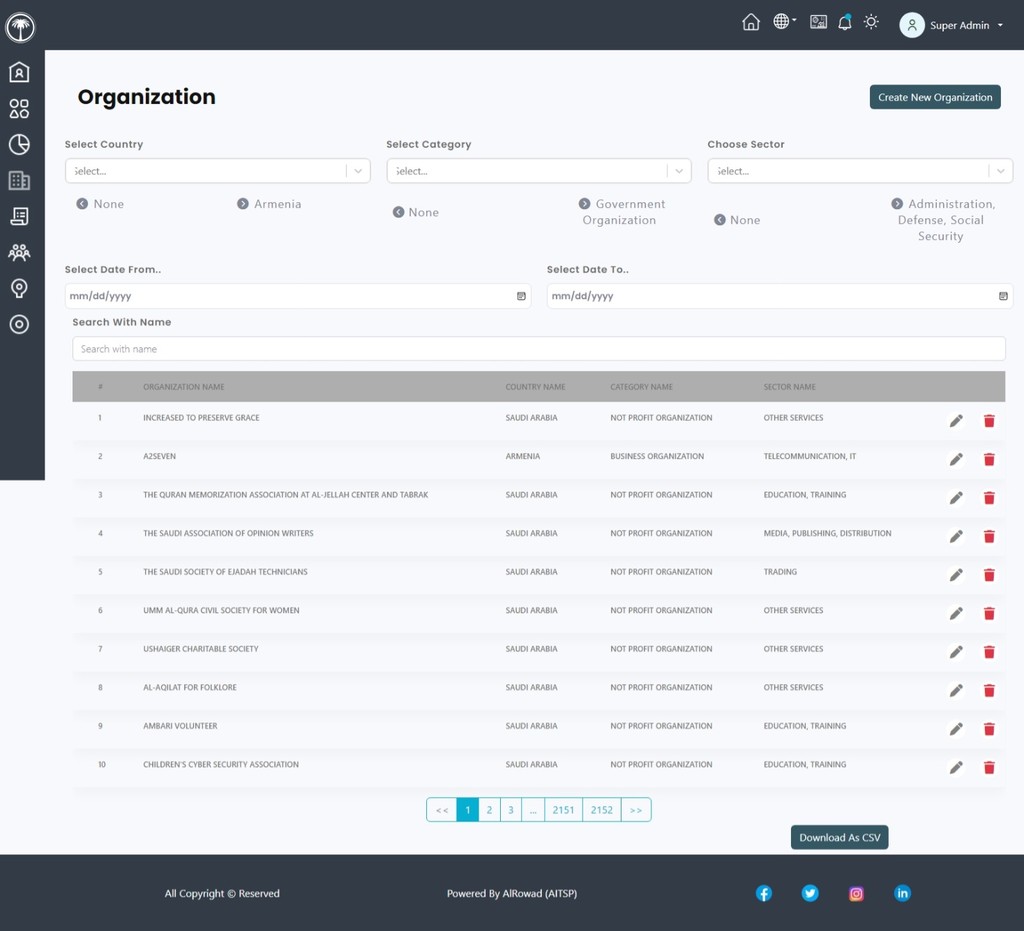Open calendar picker for Date To
Image resolution: width=1024 pixels, height=931 pixels.
click(1003, 296)
